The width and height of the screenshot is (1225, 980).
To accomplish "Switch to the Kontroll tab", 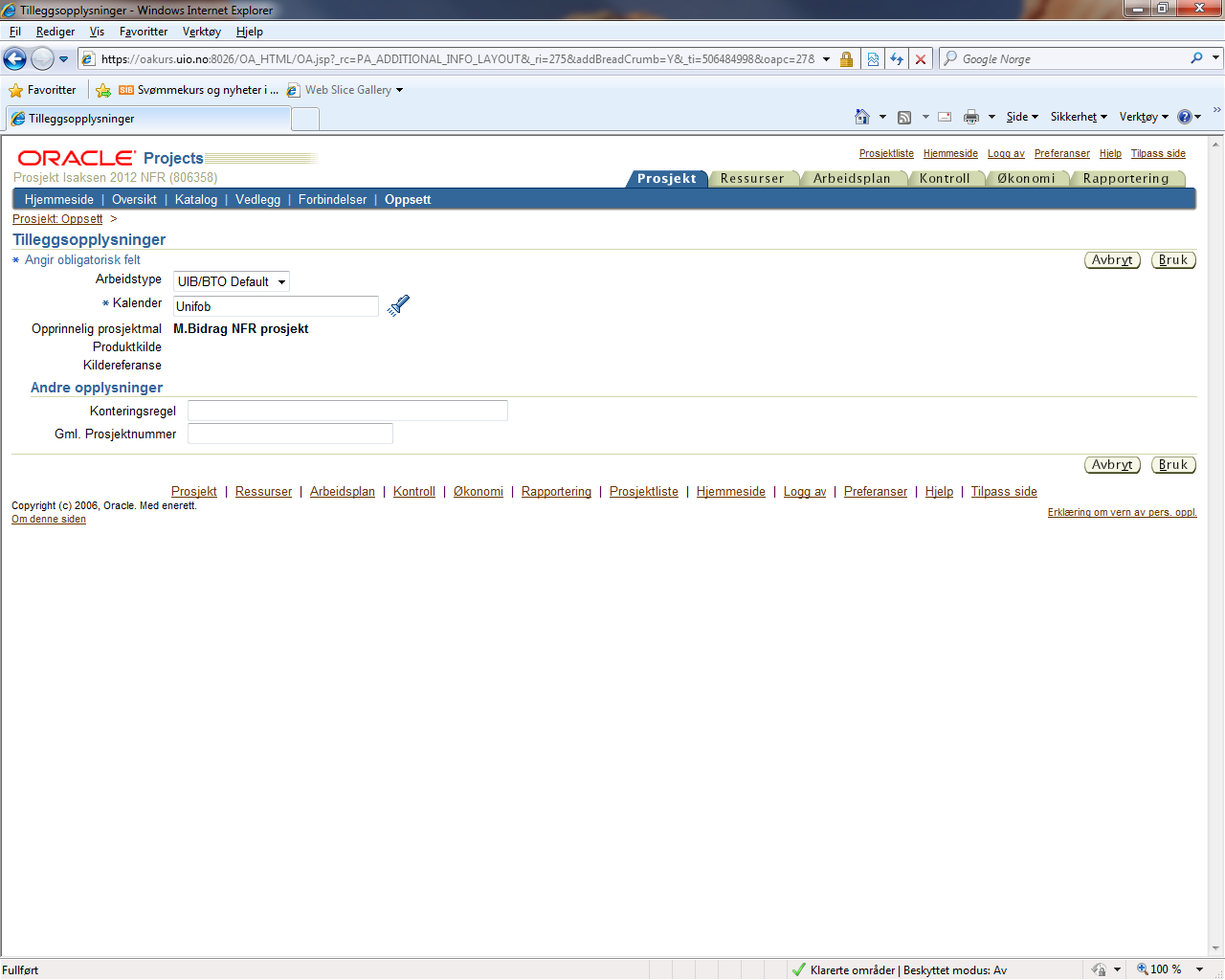I will [x=945, y=178].
